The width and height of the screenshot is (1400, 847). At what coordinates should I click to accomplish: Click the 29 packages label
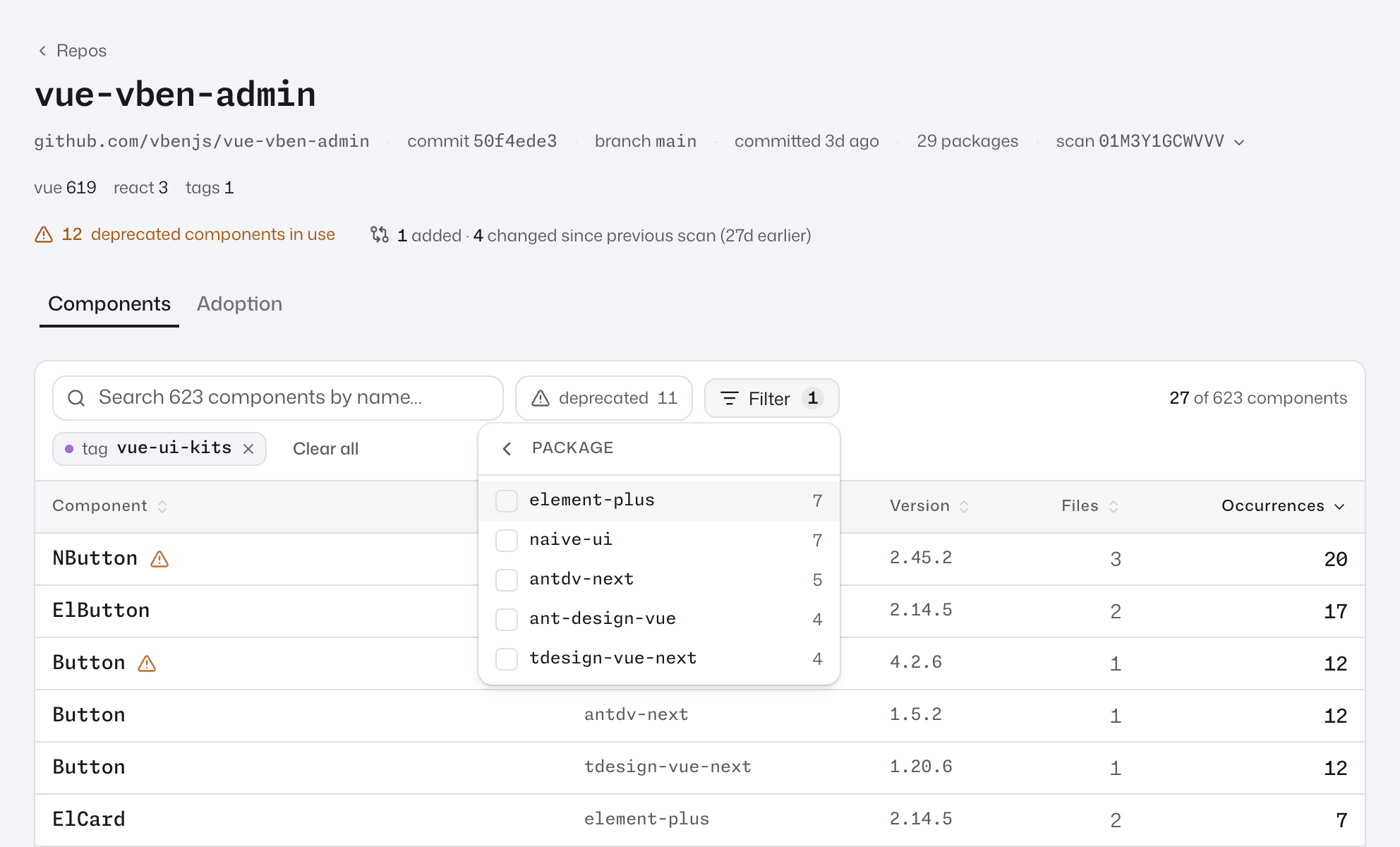pyautogui.click(x=967, y=141)
